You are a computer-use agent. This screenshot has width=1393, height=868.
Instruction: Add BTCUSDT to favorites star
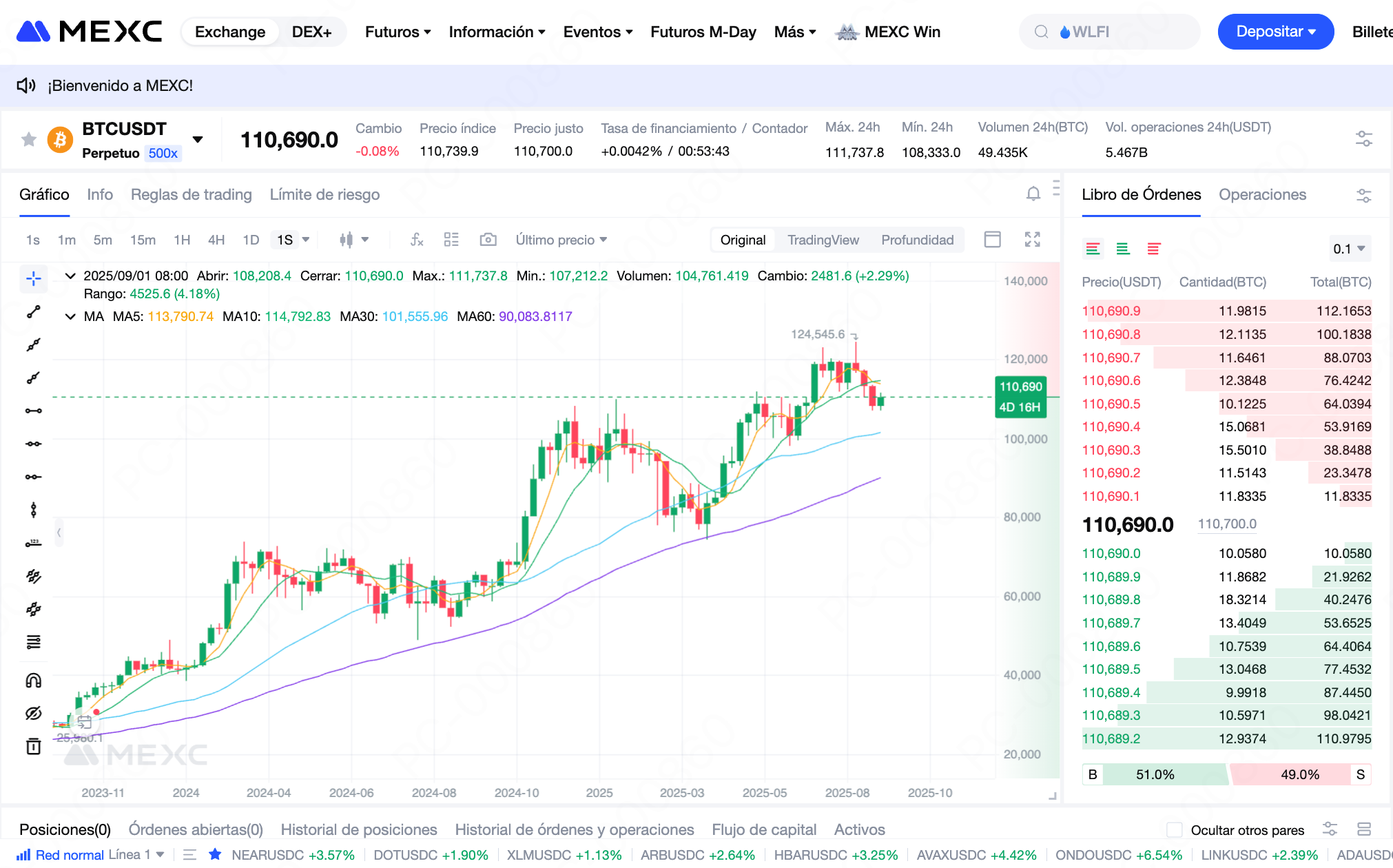29,140
